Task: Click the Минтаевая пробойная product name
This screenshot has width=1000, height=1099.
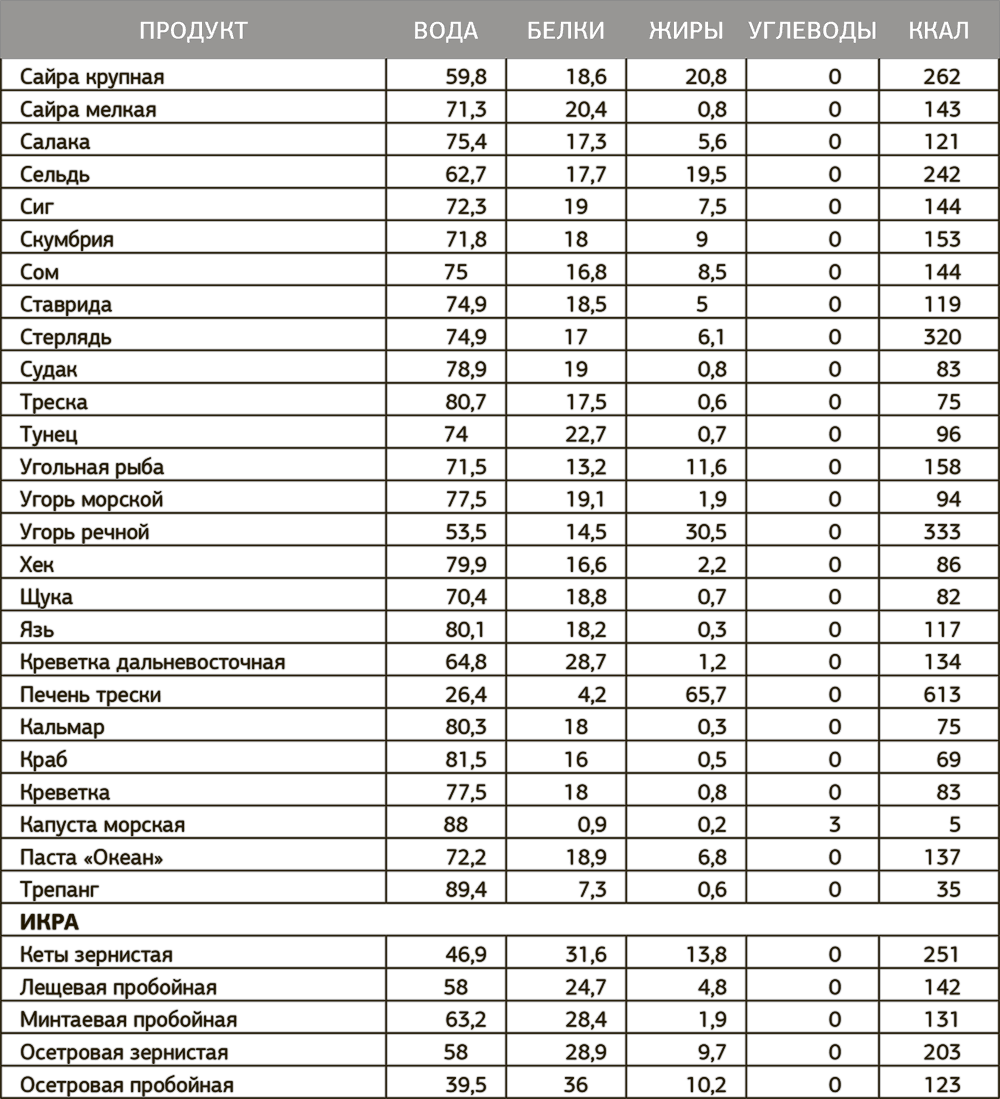Action: (128, 1020)
